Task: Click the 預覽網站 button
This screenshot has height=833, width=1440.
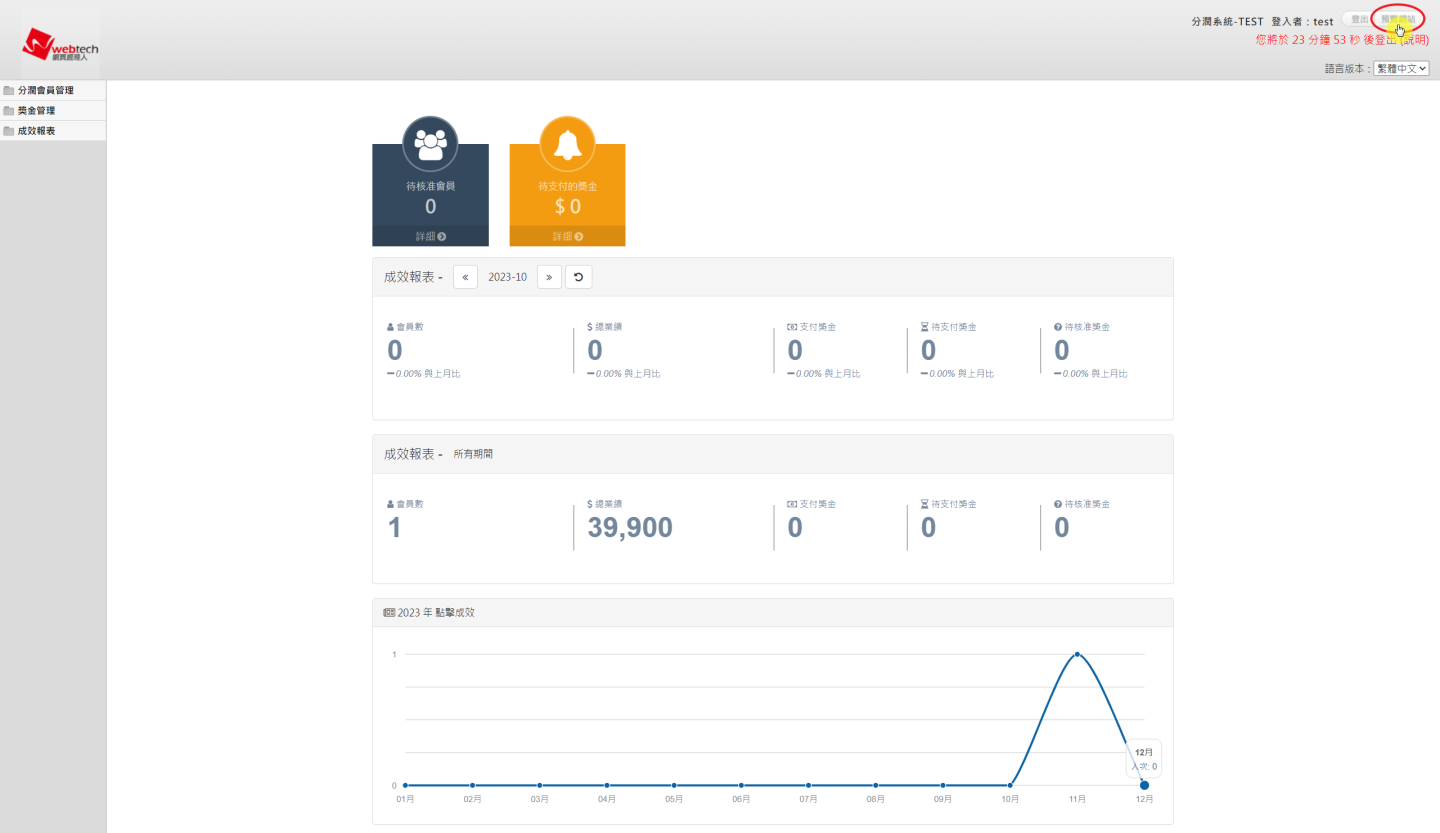Action: (1397, 20)
